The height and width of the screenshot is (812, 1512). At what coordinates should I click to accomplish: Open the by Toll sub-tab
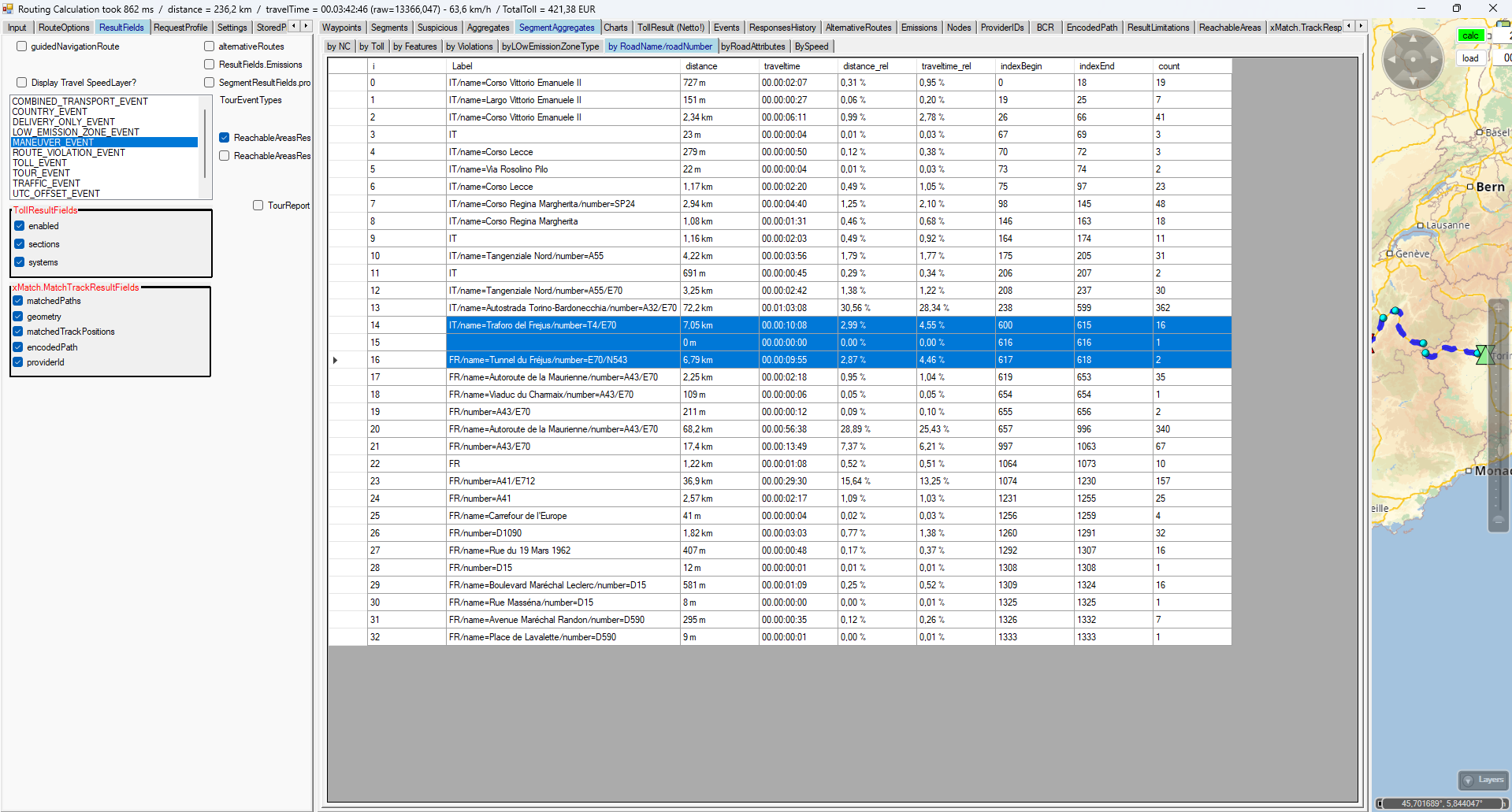tap(371, 46)
